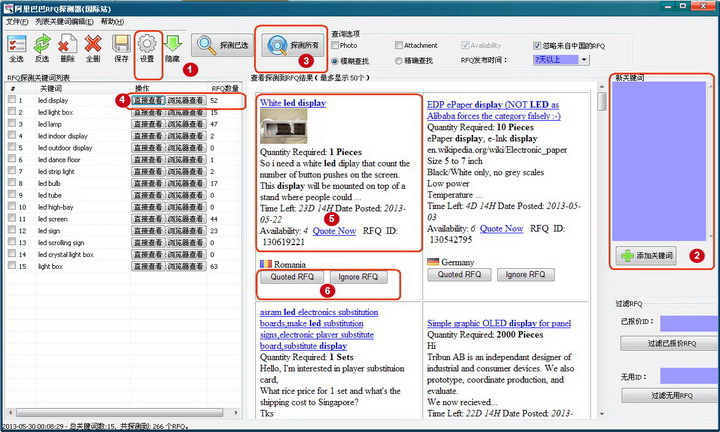The image size is (720, 432).
Task: Click the 删除 delete icon
Action: (x=68, y=48)
